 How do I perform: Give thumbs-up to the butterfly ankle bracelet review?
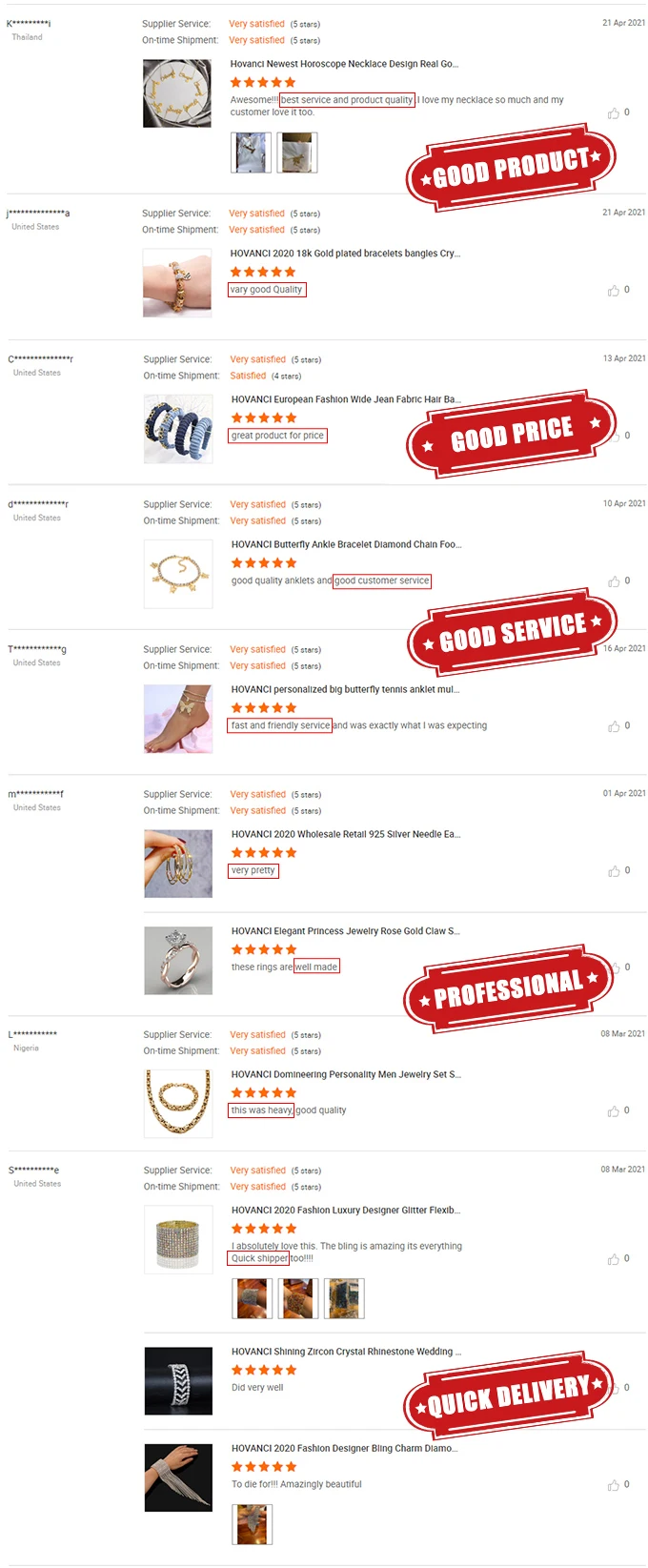pos(614,581)
